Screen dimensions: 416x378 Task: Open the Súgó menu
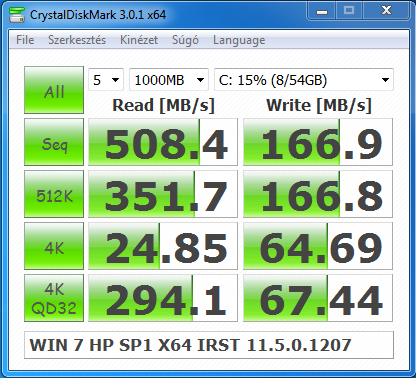pyautogui.click(x=185, y=40)
